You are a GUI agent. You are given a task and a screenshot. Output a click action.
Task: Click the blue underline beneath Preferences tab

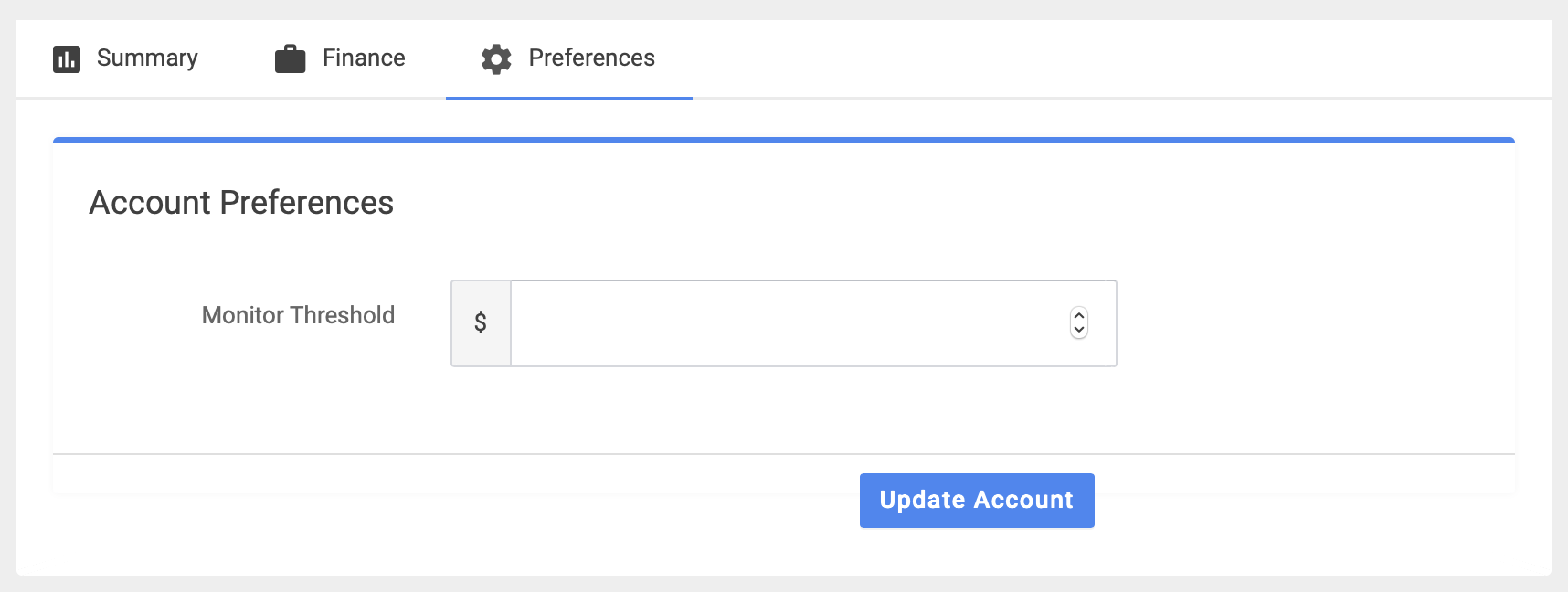point(568,98)
